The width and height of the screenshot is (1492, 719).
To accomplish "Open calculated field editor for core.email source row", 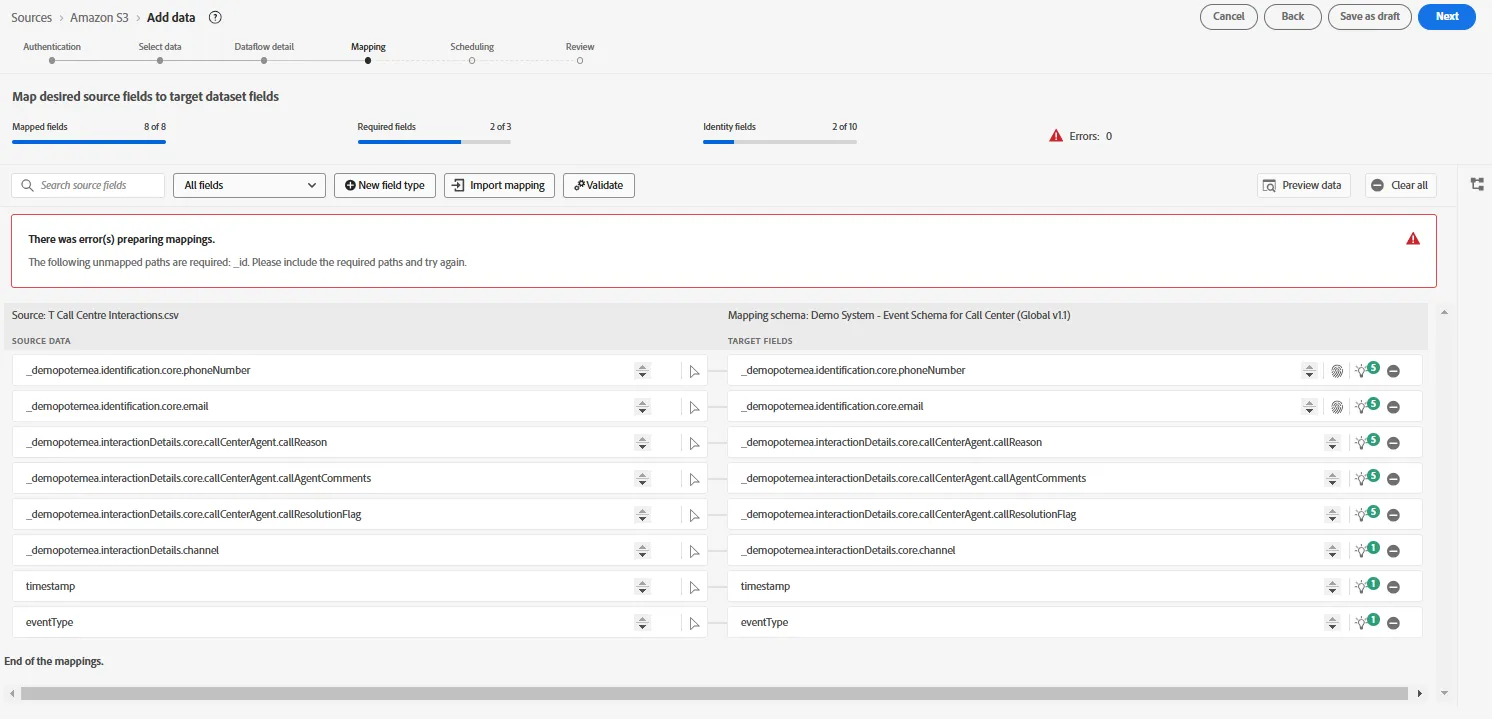I will click(x=694, y=407).
